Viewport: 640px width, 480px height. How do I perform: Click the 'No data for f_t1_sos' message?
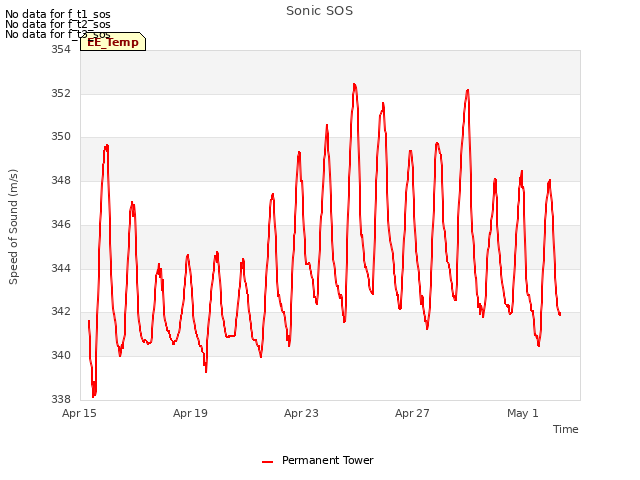click(x=58, y=14)
